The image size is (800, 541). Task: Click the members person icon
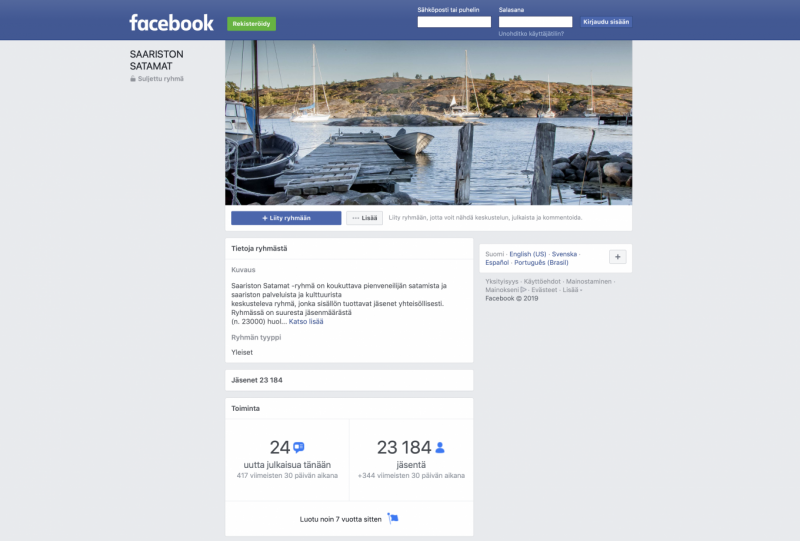pos(440,448)
